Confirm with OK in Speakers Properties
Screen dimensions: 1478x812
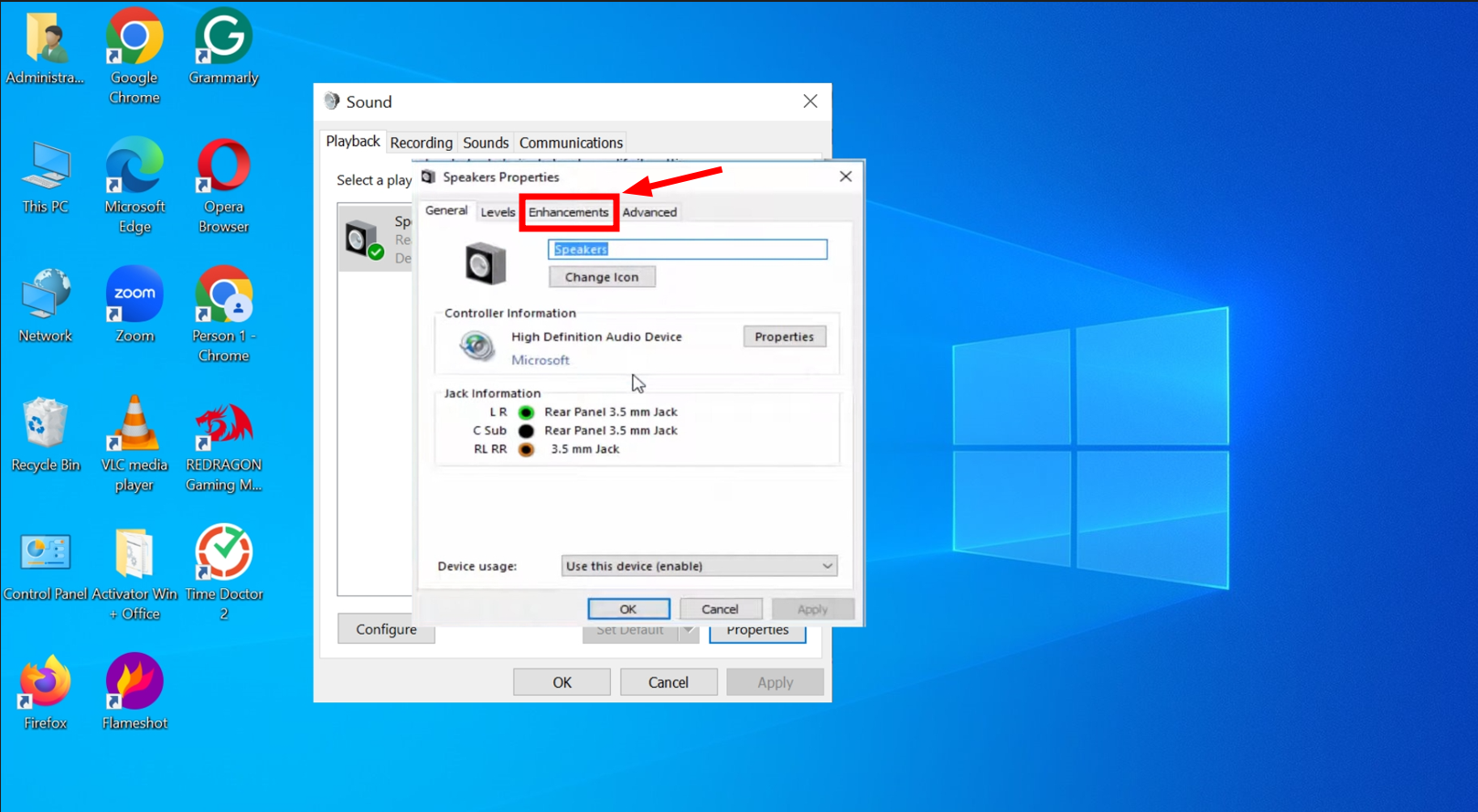point(628,609)
